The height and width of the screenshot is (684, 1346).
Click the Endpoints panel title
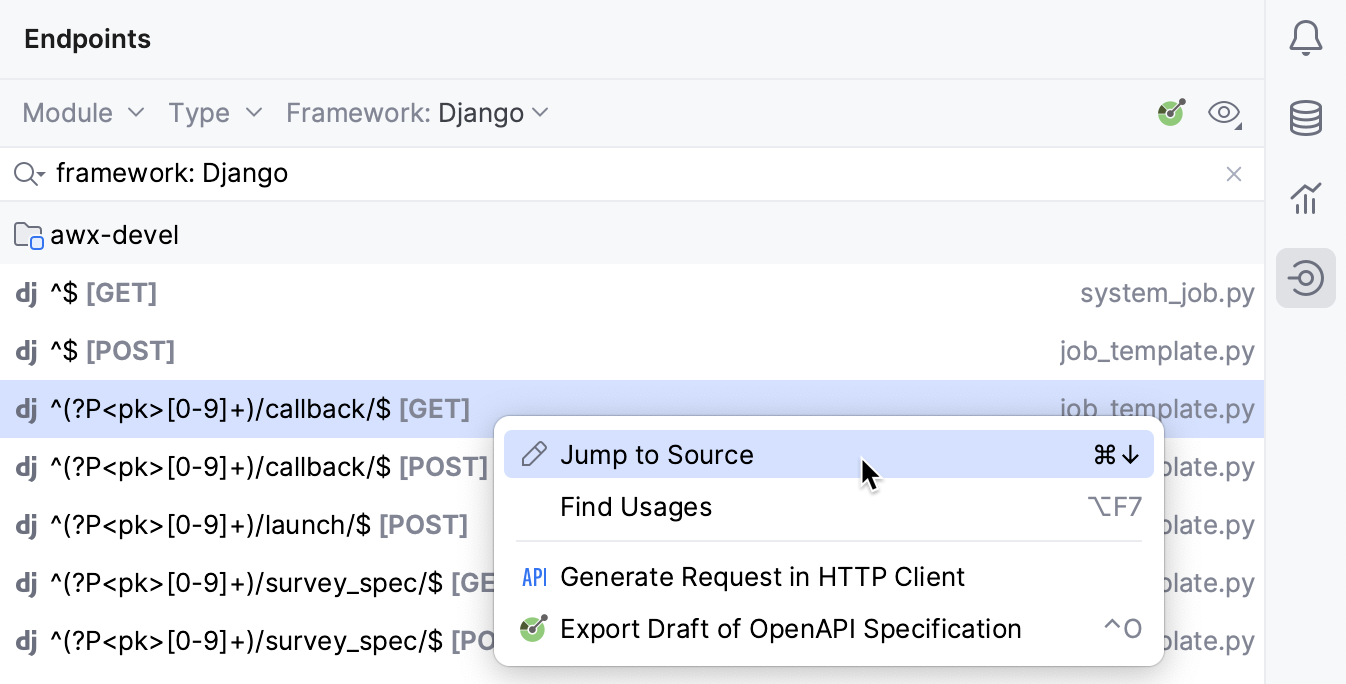tap(88, 39)
